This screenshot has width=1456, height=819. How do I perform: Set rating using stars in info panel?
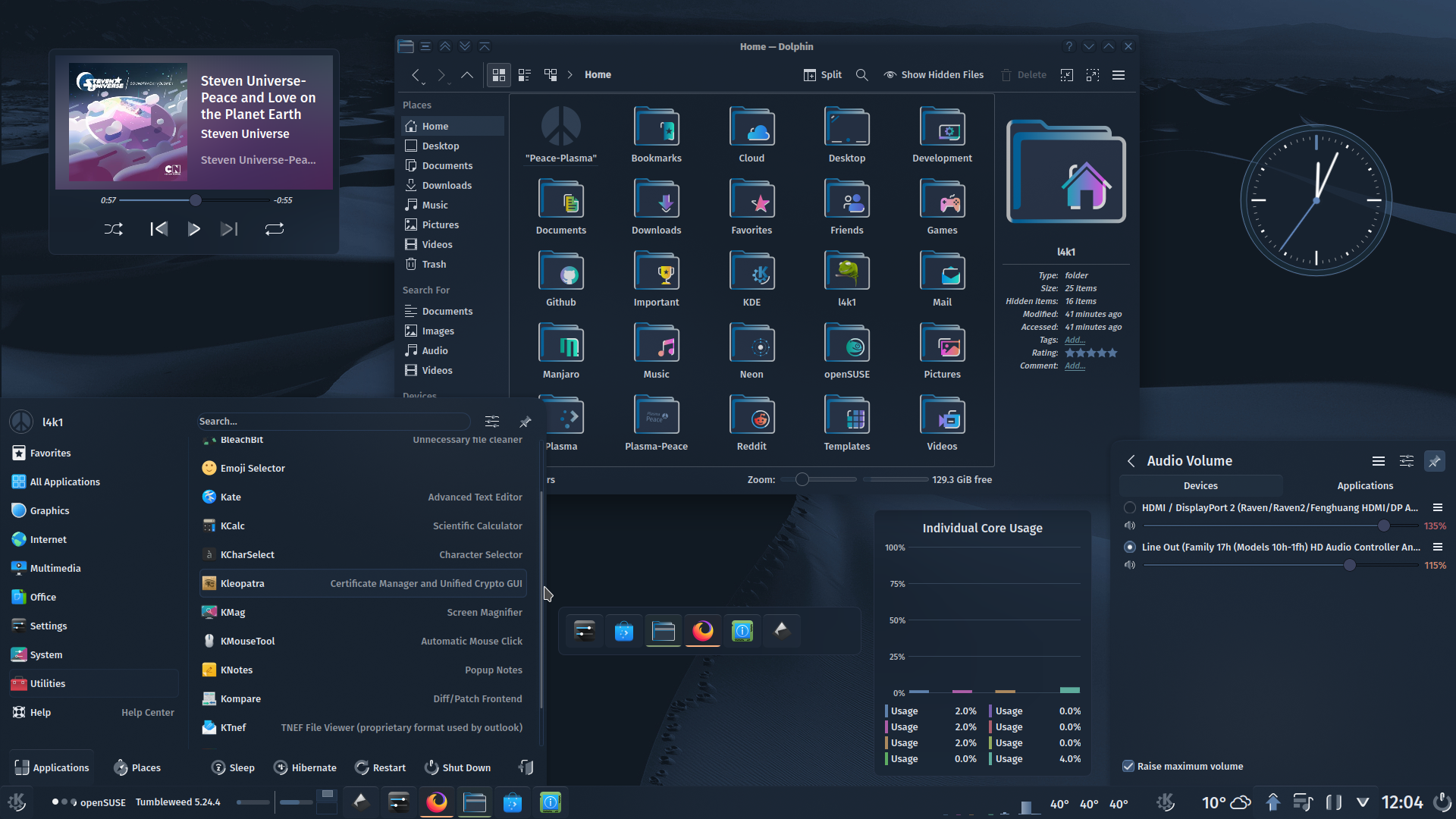(x=1091, y=353)
